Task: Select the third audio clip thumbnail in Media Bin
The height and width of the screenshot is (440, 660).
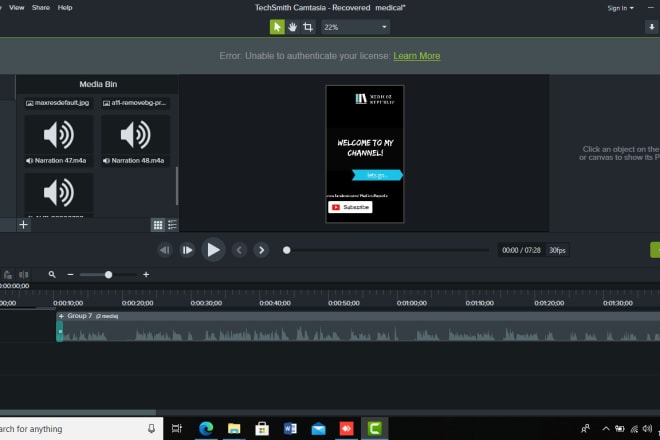Action: 59,195
